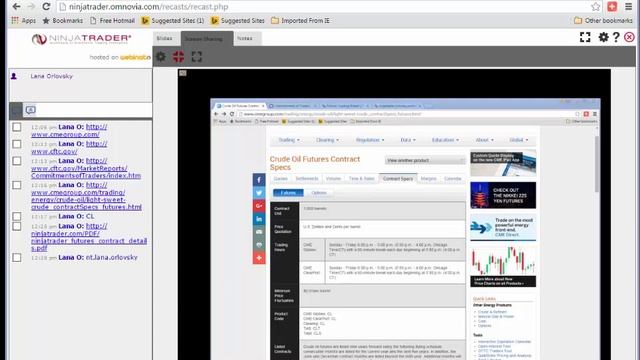
Task: Click the Options button next to Futures
Action: (319, 193)
